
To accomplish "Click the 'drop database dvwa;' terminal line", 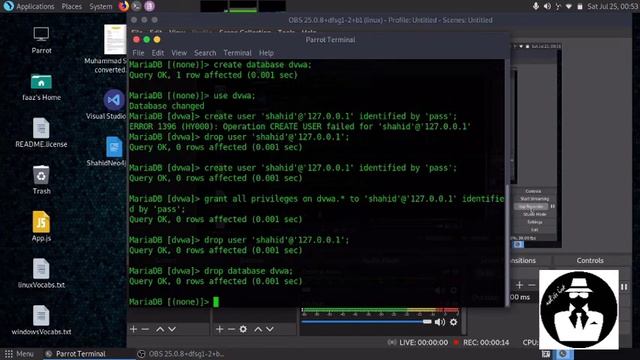I will coord(211,271).
